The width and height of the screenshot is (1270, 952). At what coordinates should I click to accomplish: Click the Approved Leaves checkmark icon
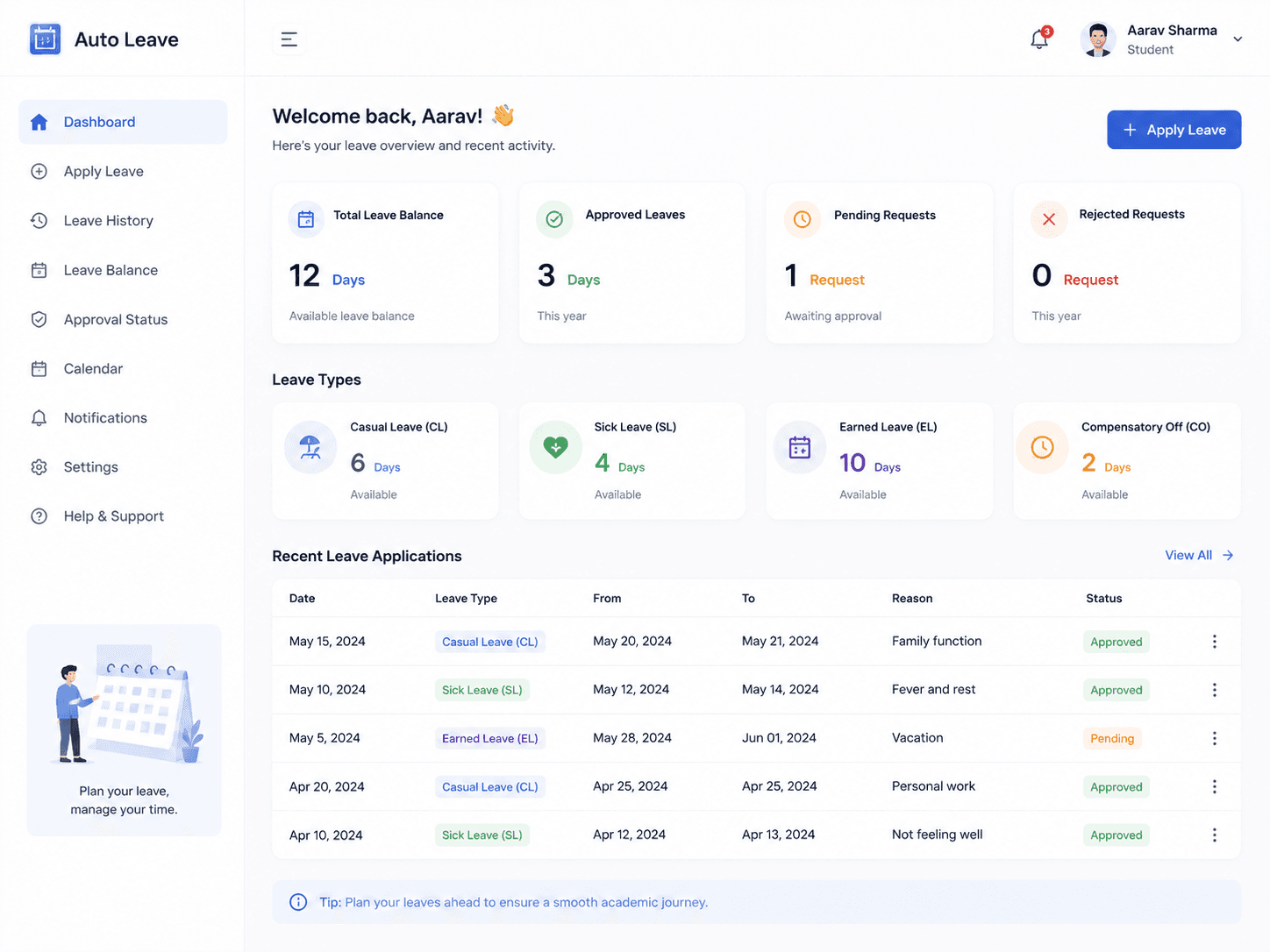[x=554, y=219]
